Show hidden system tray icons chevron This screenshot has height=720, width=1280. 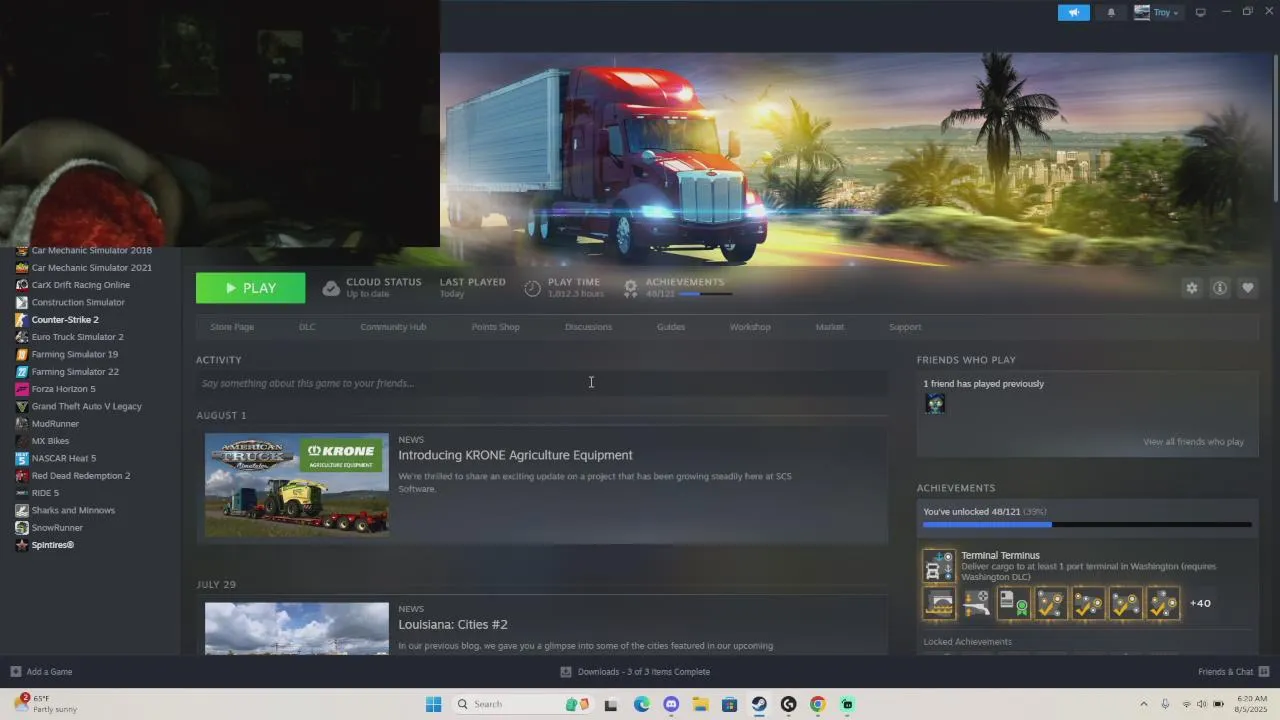point(1144,704)
